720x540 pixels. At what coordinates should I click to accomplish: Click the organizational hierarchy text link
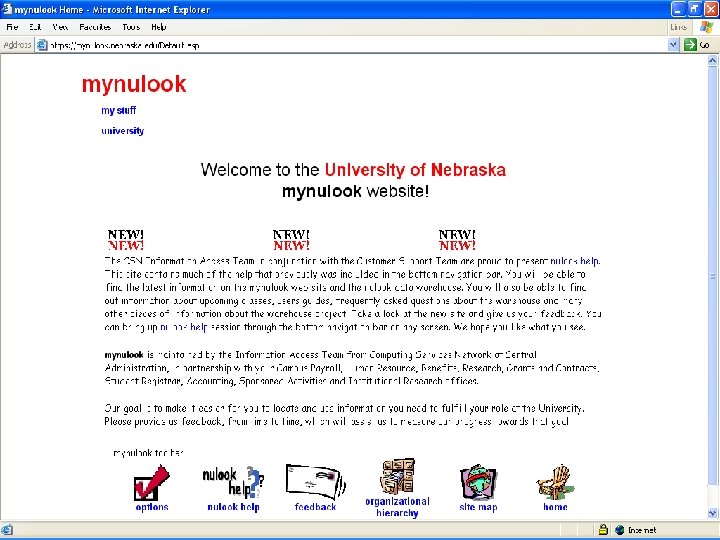(x=397, y=507)
